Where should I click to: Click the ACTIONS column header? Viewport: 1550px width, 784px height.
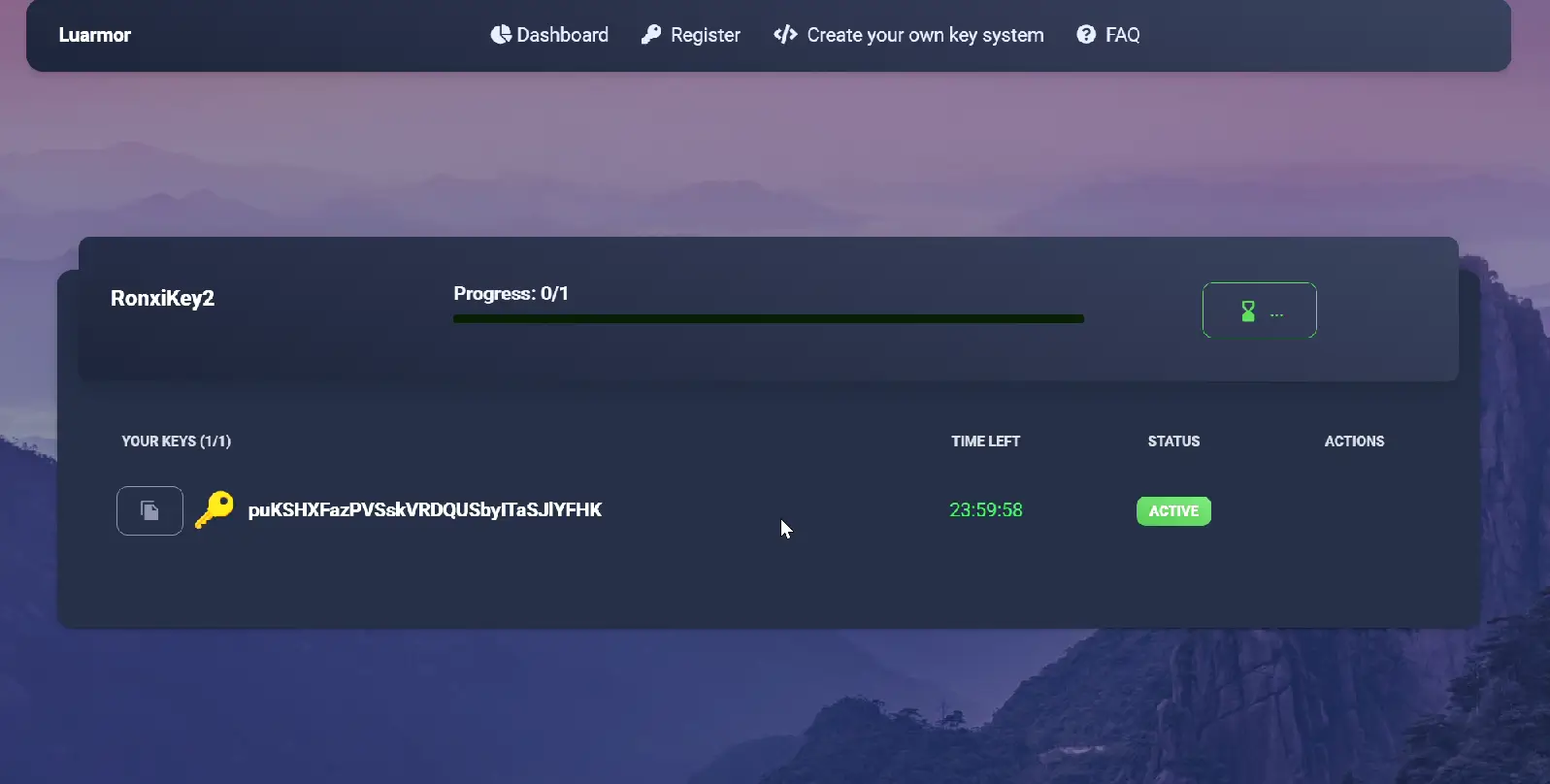click(1354, 441)
